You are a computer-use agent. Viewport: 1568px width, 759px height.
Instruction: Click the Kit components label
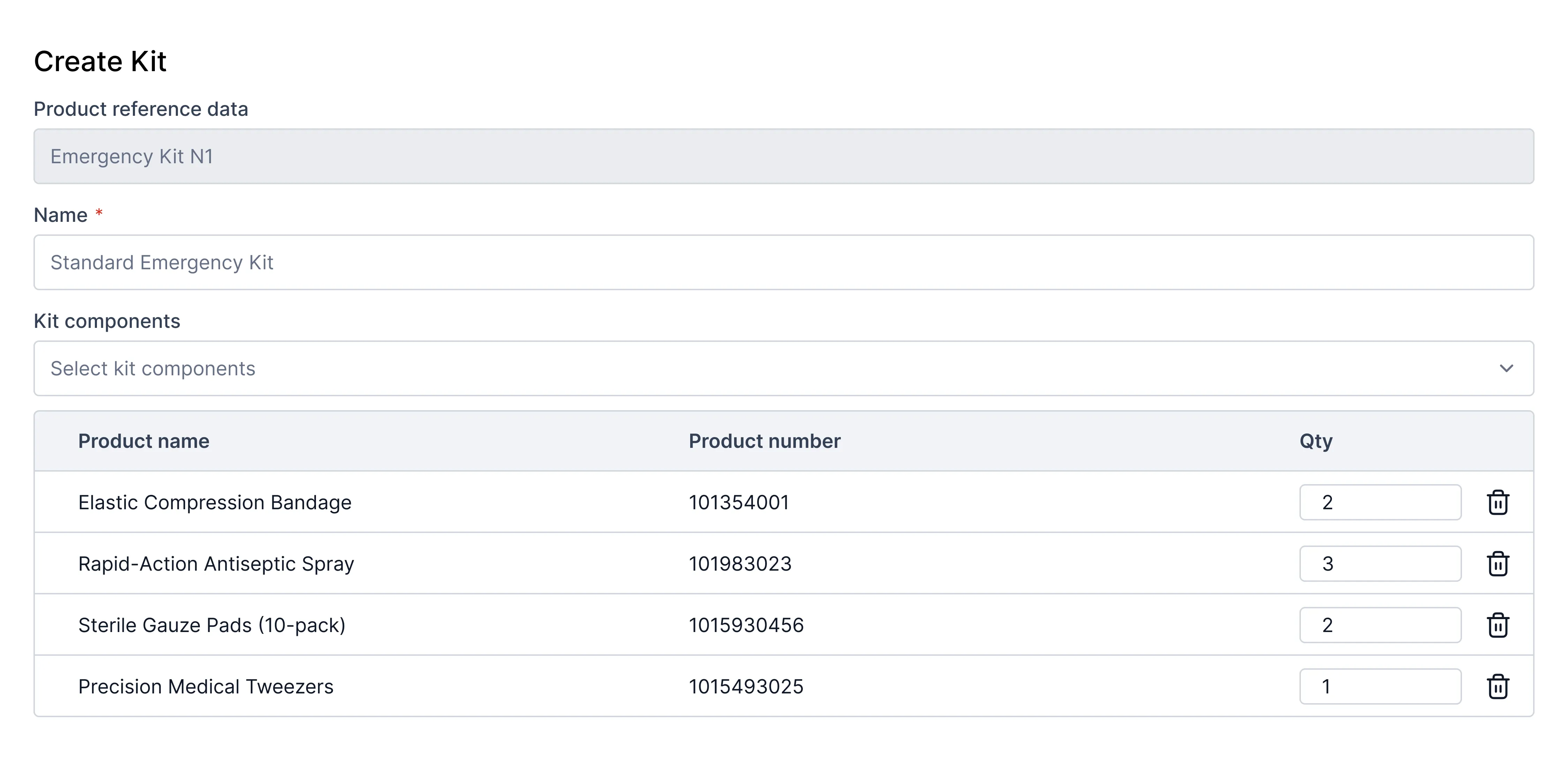click(107, 321)
